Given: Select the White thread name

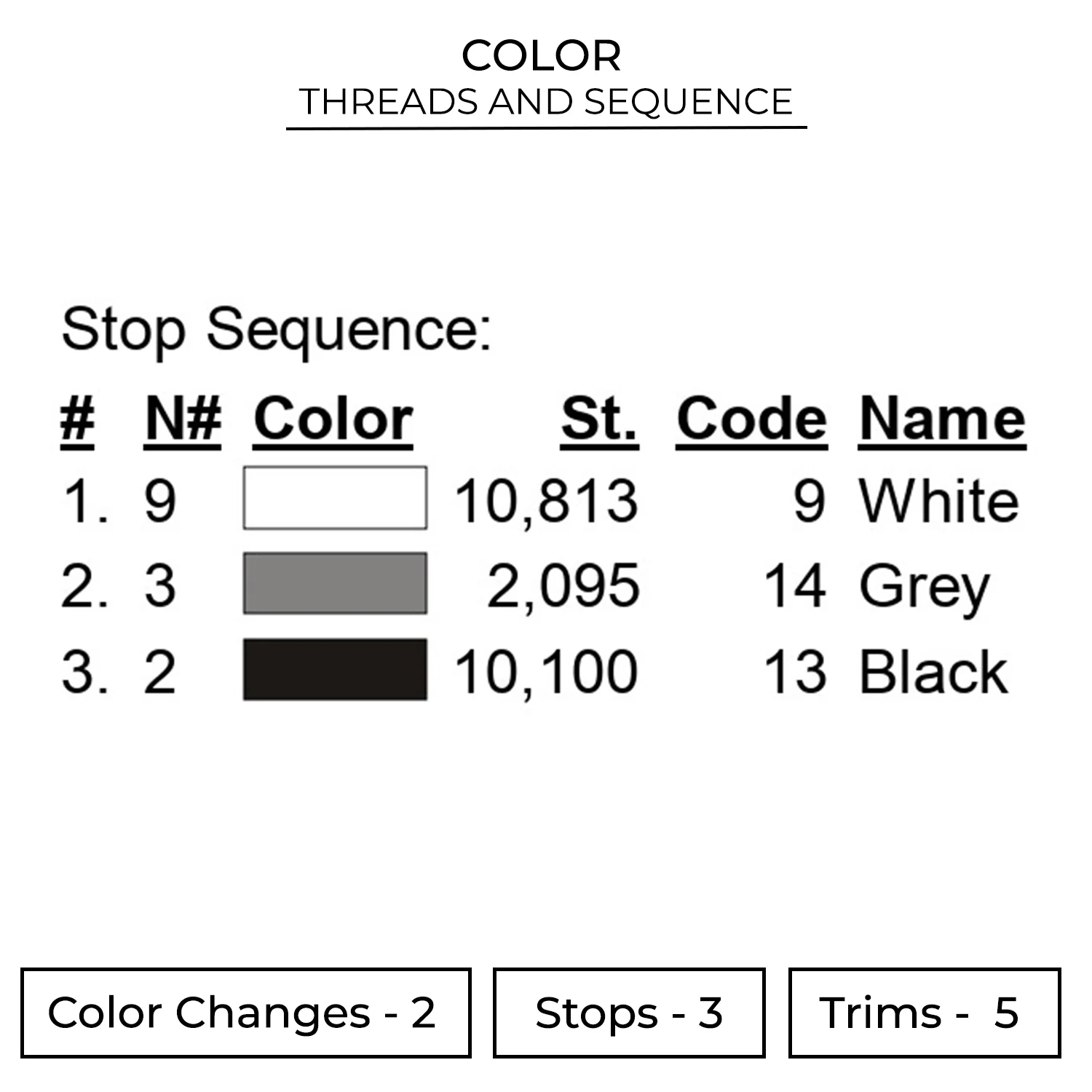Looking at the screenshot, I should 939,501.
